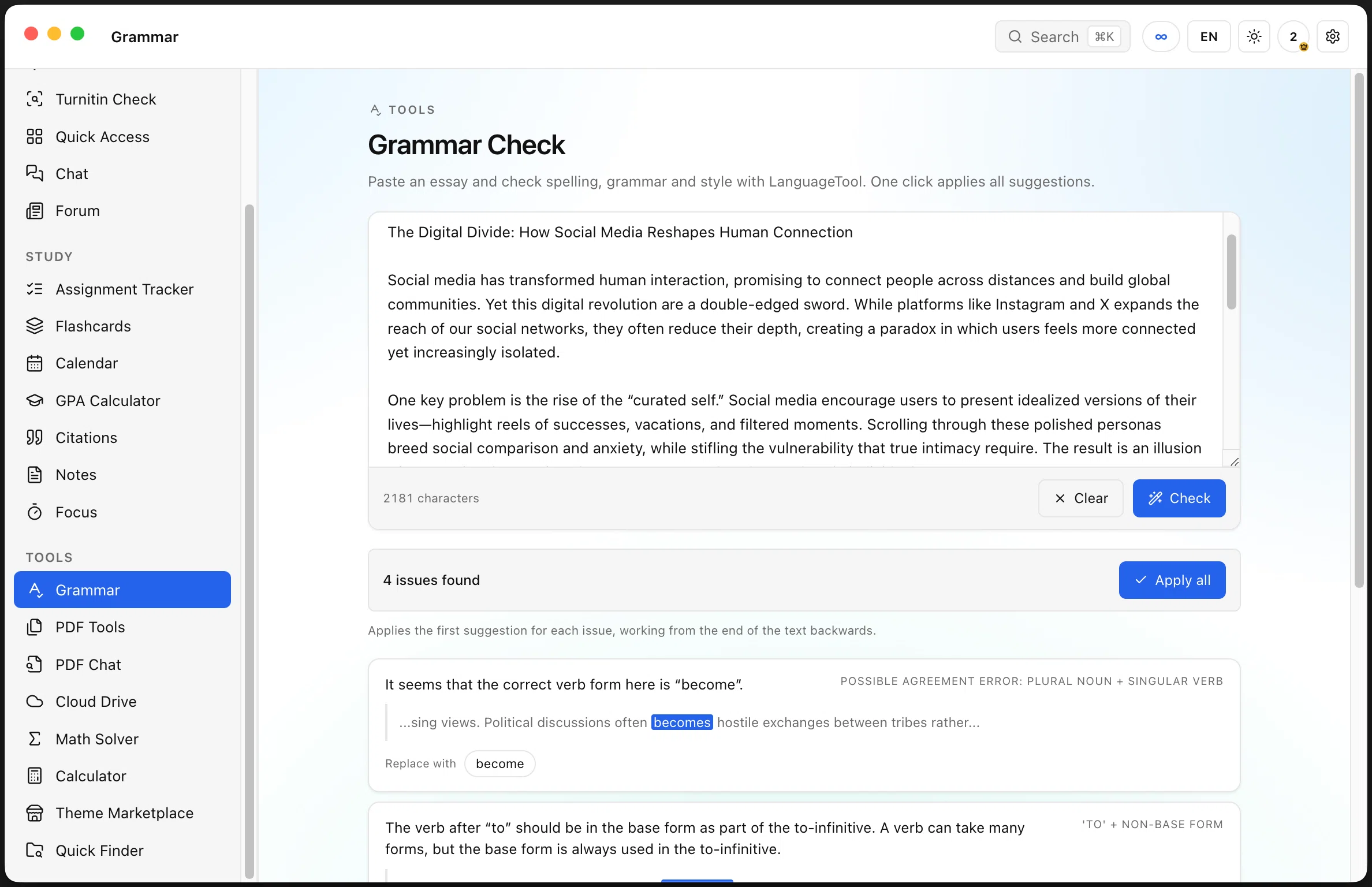Open the settings gear icon
1372x887 pixels.
click(x=1333, y=37)
